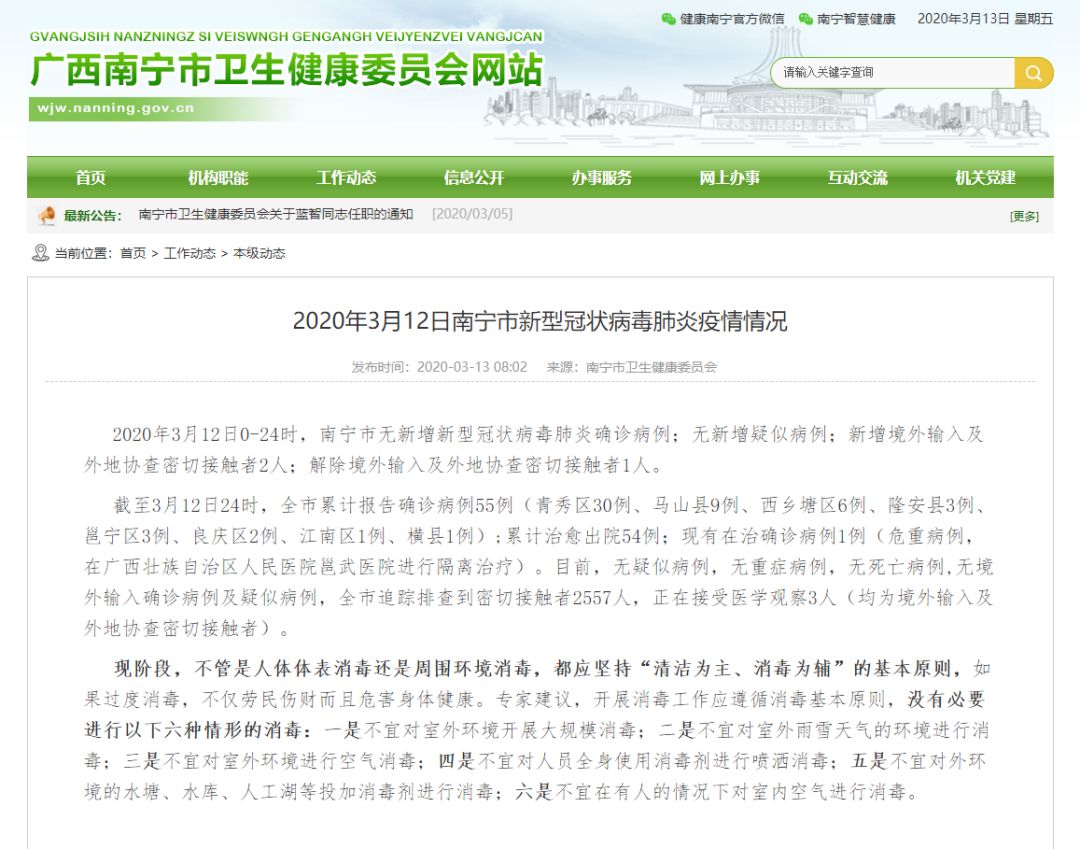Viewport: 1080px width, 849px height.
Task: Click 首页 in the breadcrumb path
Action: tap(133, 254)
